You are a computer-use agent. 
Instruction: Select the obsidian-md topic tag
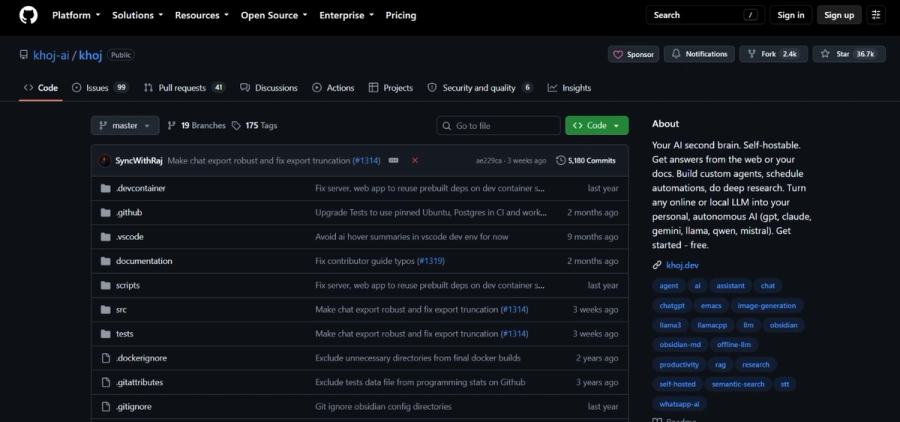click(x=680, y=344)
